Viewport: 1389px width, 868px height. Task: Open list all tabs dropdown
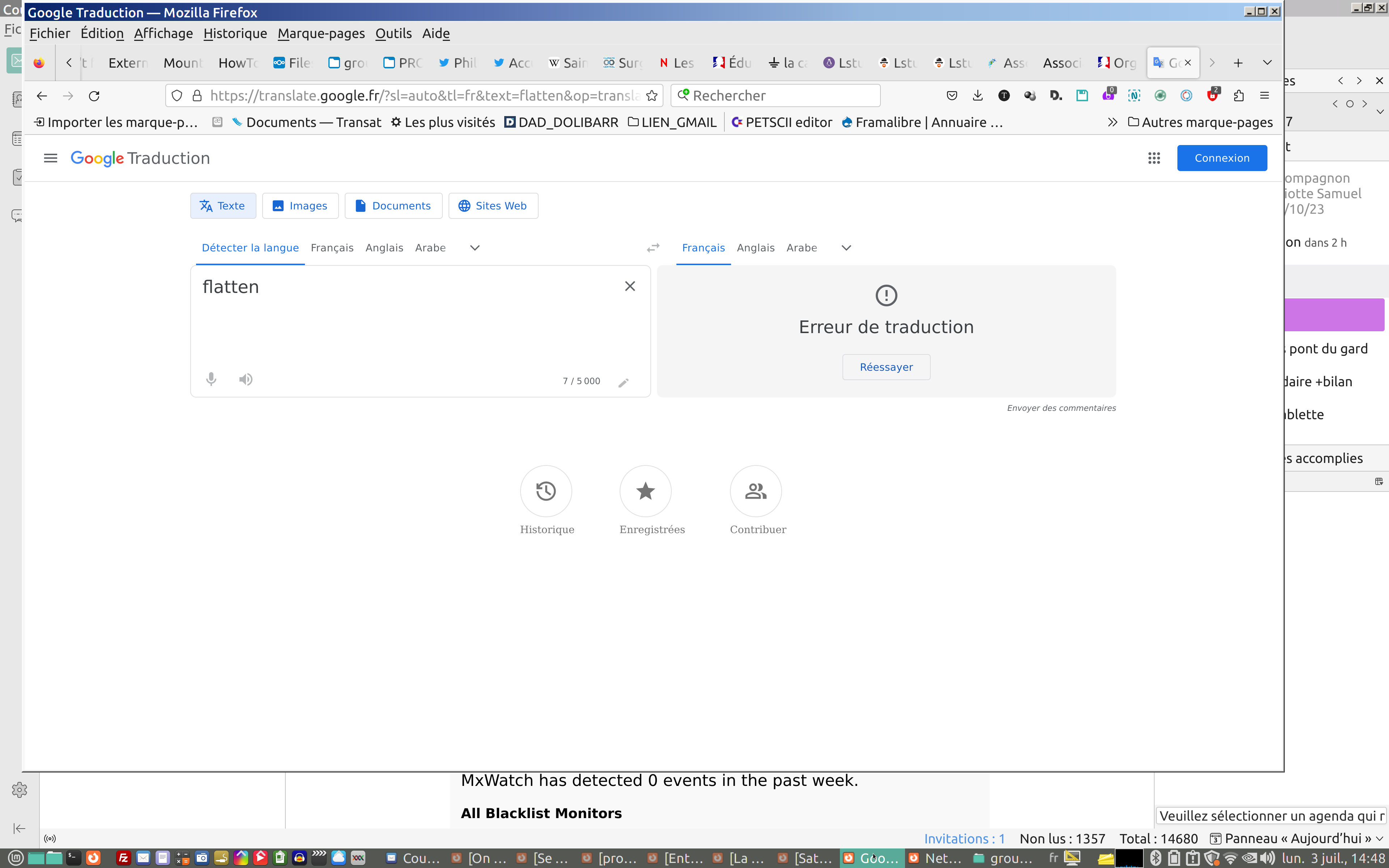pyautogui.click(x=1267, y=63)
